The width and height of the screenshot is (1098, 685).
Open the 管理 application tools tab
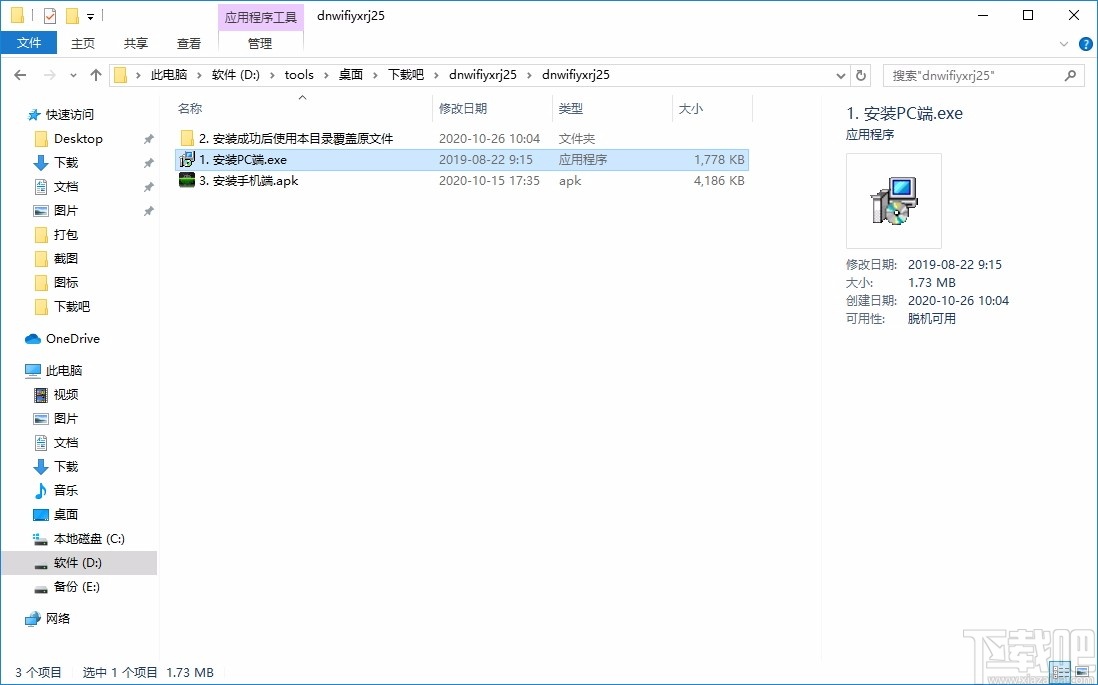pyautogui.click(x=259, y=43)
